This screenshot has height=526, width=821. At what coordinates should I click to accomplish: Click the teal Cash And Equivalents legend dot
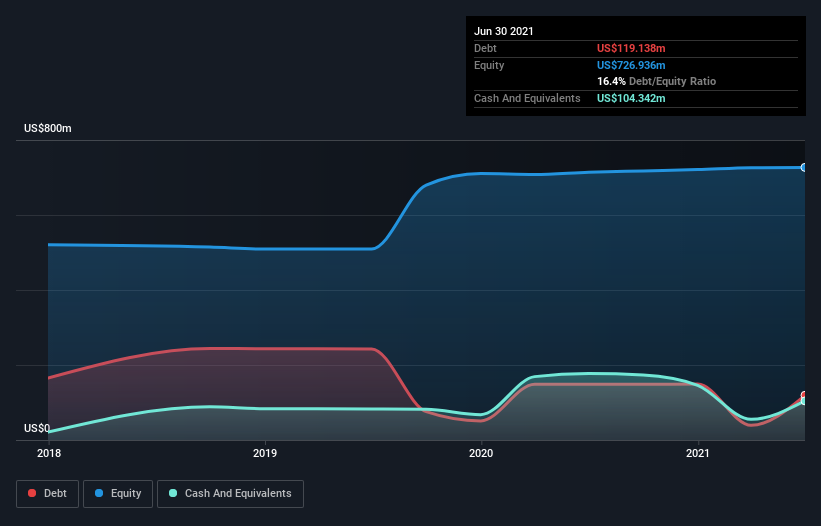coord(173,493)
